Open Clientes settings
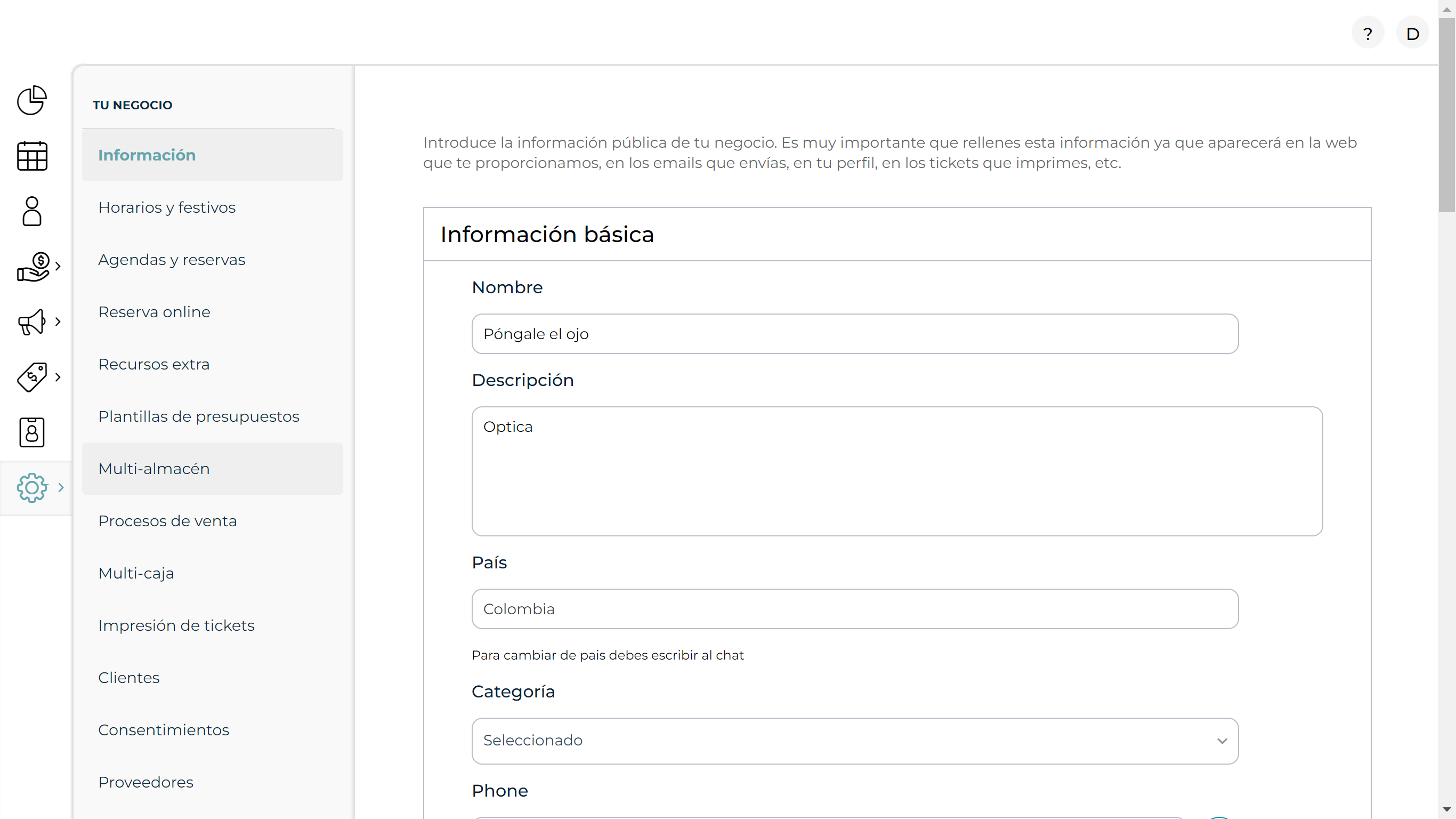 click(x=213, y=678)
